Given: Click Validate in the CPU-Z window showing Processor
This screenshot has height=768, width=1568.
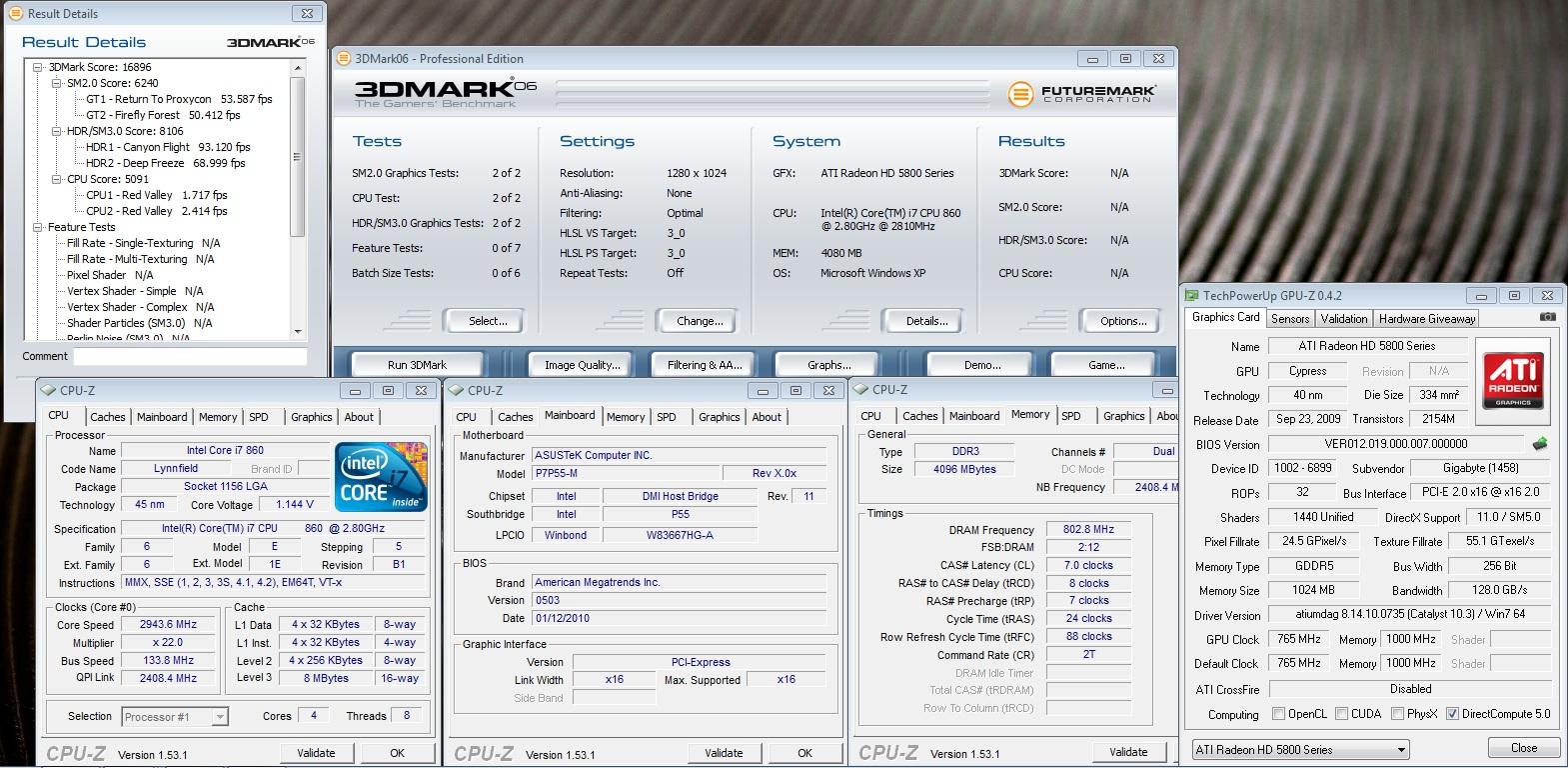Looking at the screenshot, I should point(316,752).
